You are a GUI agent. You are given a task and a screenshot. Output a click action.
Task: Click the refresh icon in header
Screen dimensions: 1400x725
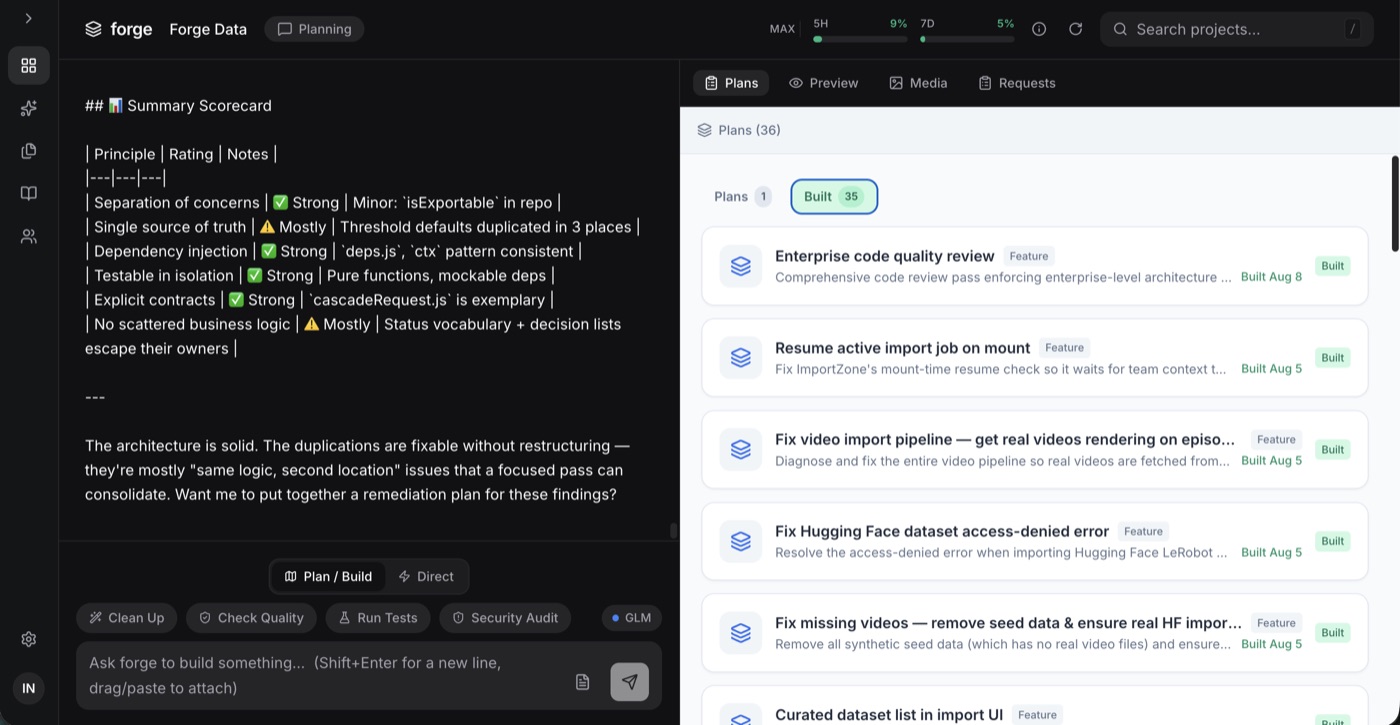(1075, 29)
